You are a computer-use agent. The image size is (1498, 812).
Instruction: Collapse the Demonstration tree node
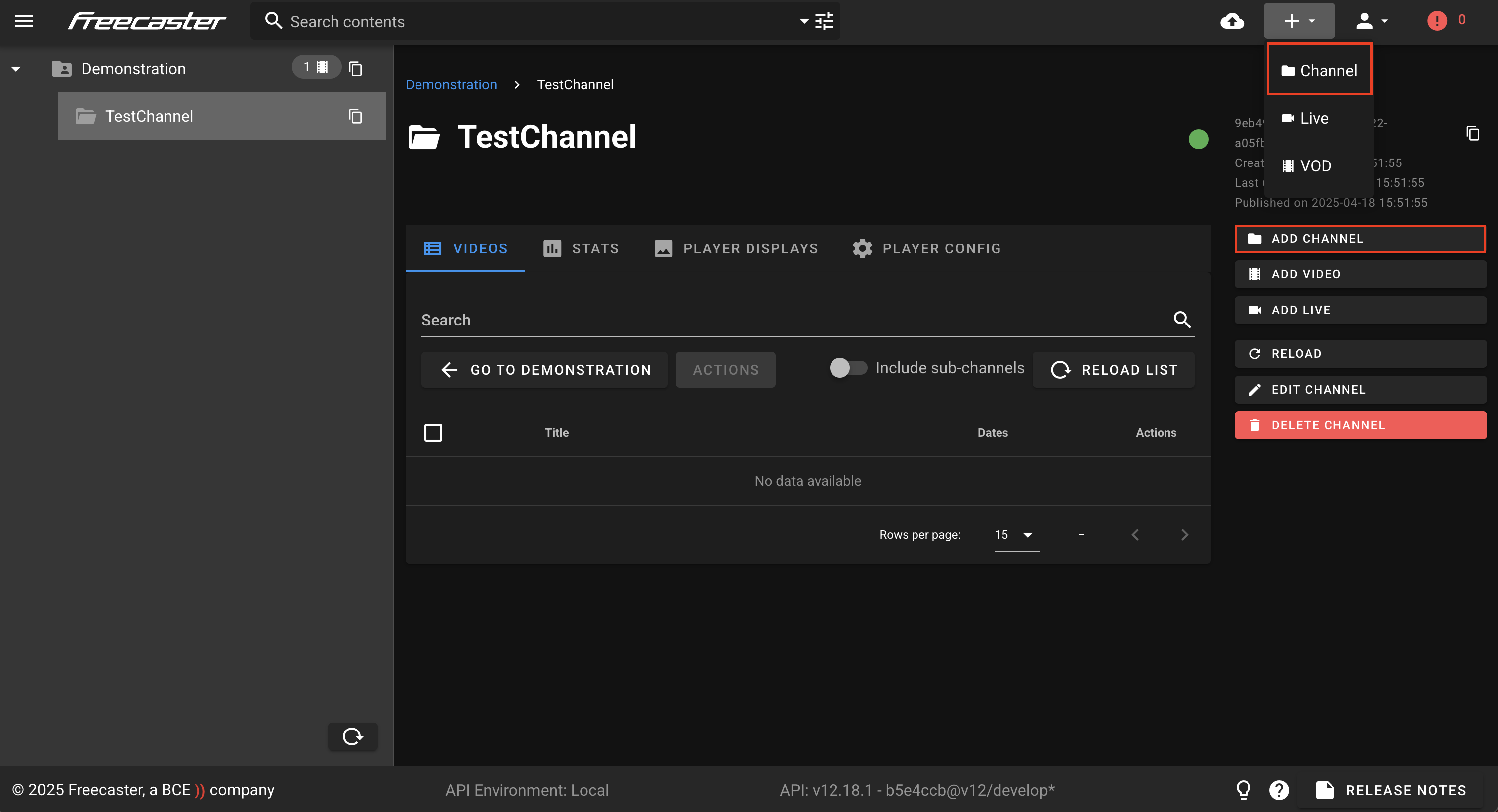[16, 69]
